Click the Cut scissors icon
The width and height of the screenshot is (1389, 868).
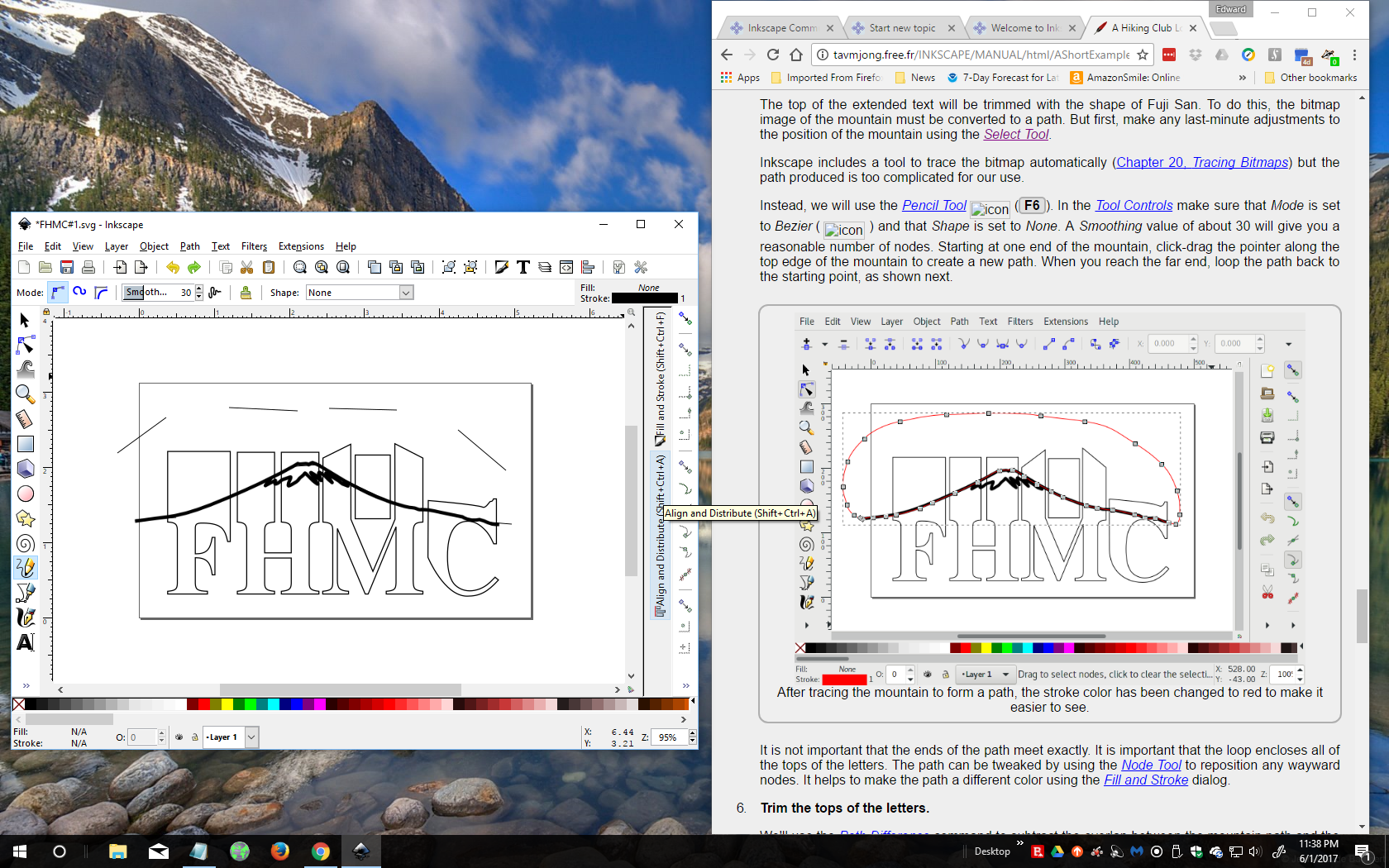pos(246,267)
